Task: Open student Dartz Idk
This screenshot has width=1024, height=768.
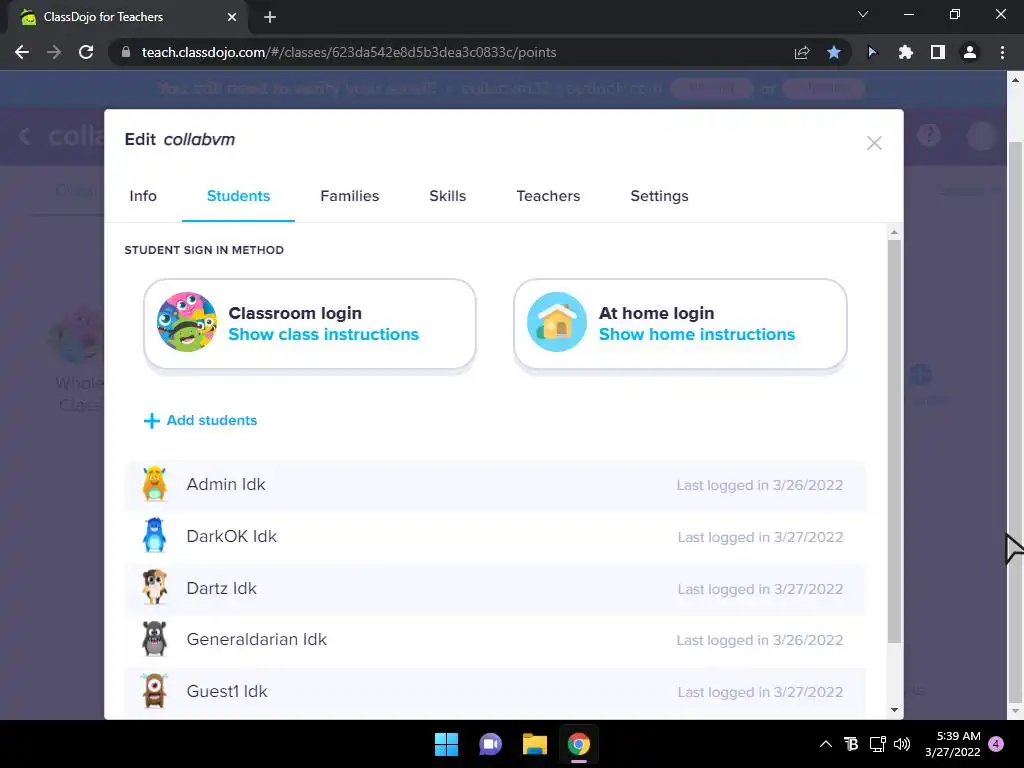Action: coord(495,588)
